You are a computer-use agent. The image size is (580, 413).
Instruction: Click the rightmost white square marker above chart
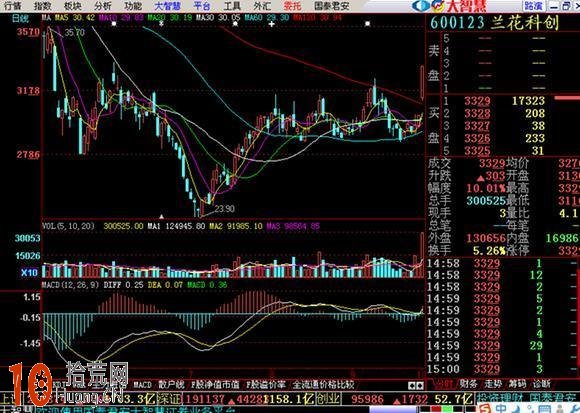(367, 24)
